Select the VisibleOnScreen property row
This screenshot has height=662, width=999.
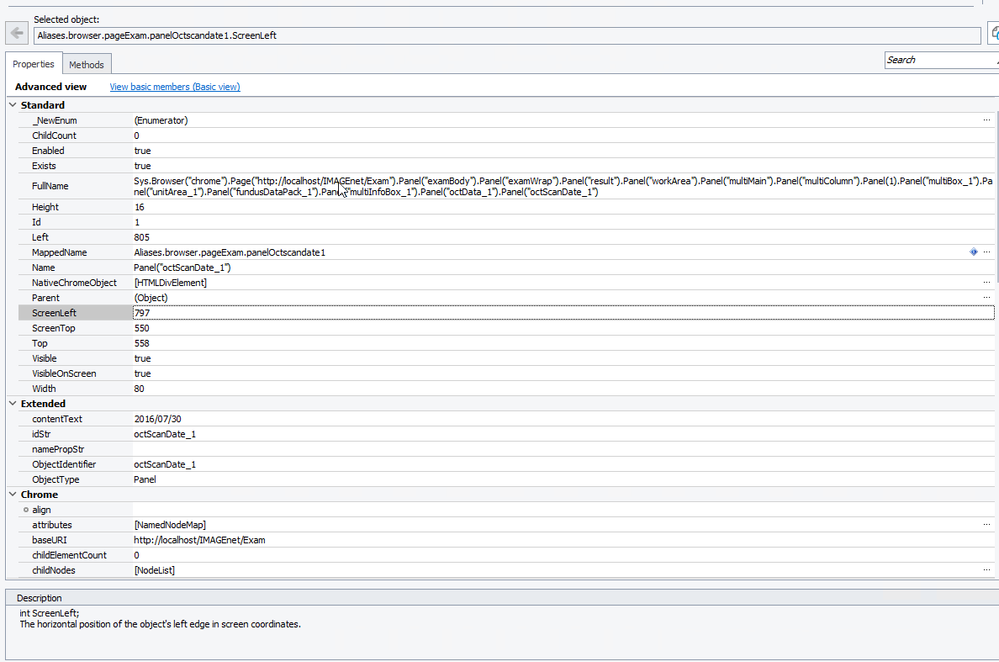(x=64, y=374)
